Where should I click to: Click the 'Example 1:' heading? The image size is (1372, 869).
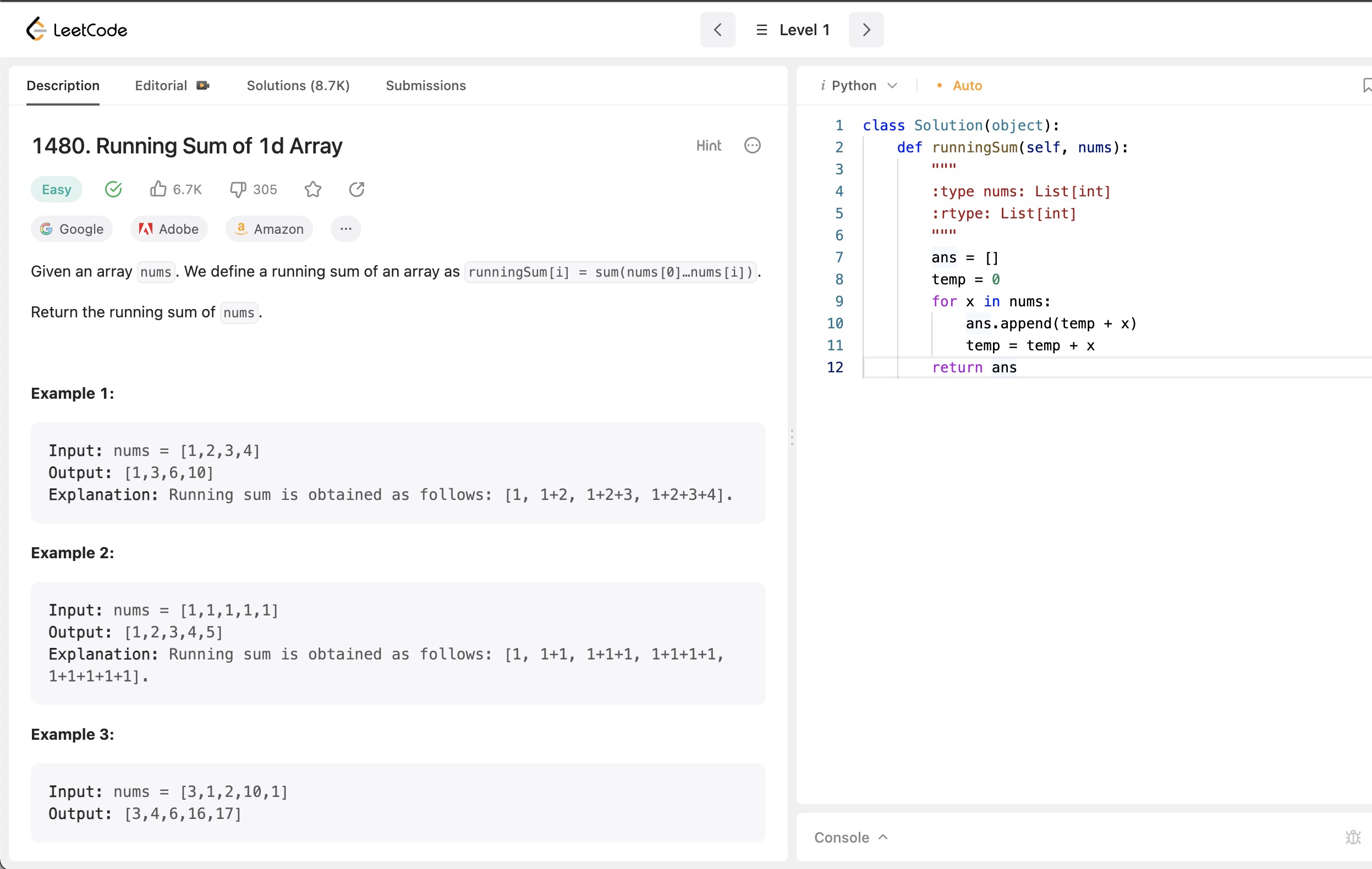tap(73, 393)
